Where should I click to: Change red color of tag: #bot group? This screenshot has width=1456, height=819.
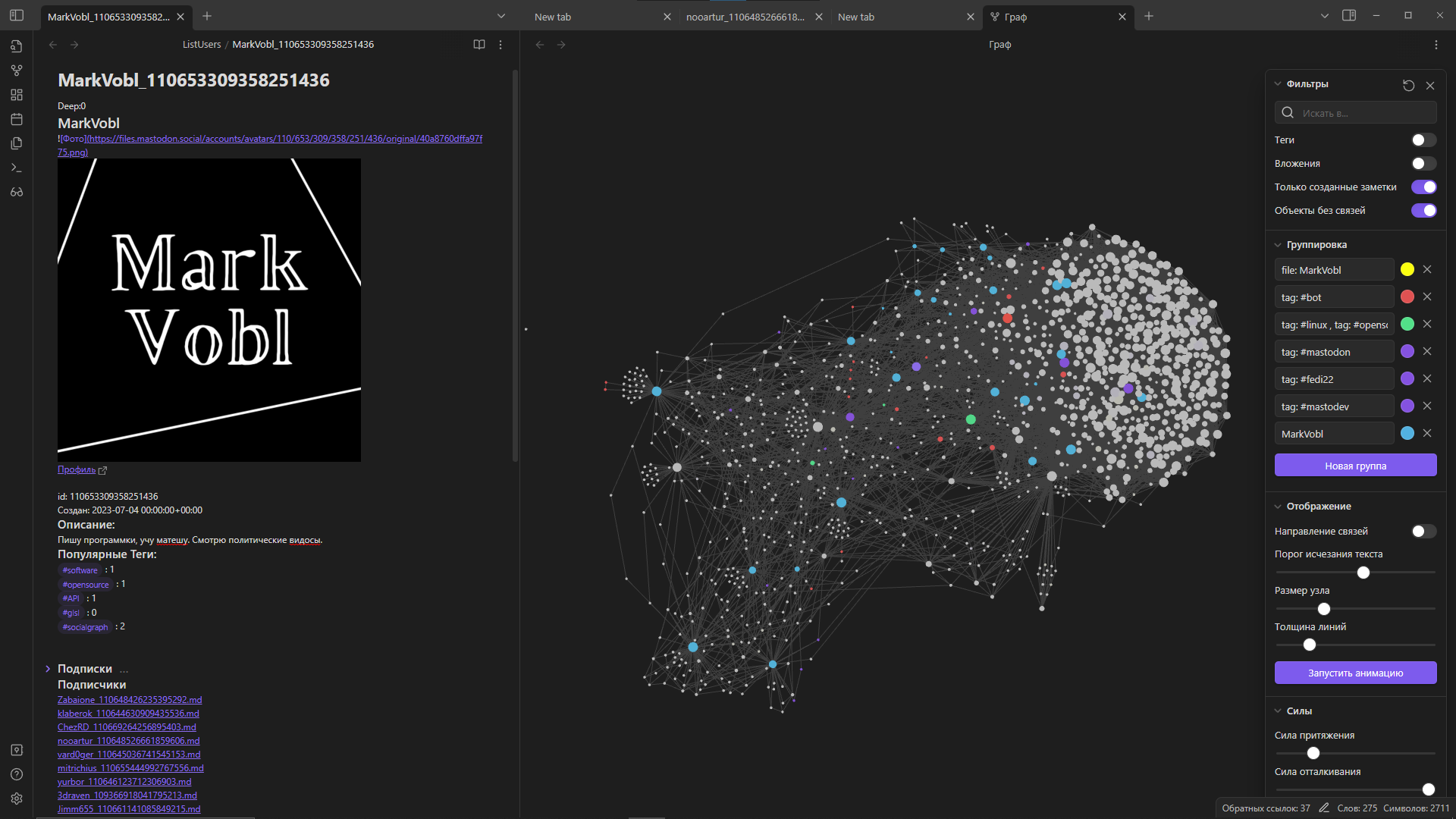(1407, 297)
